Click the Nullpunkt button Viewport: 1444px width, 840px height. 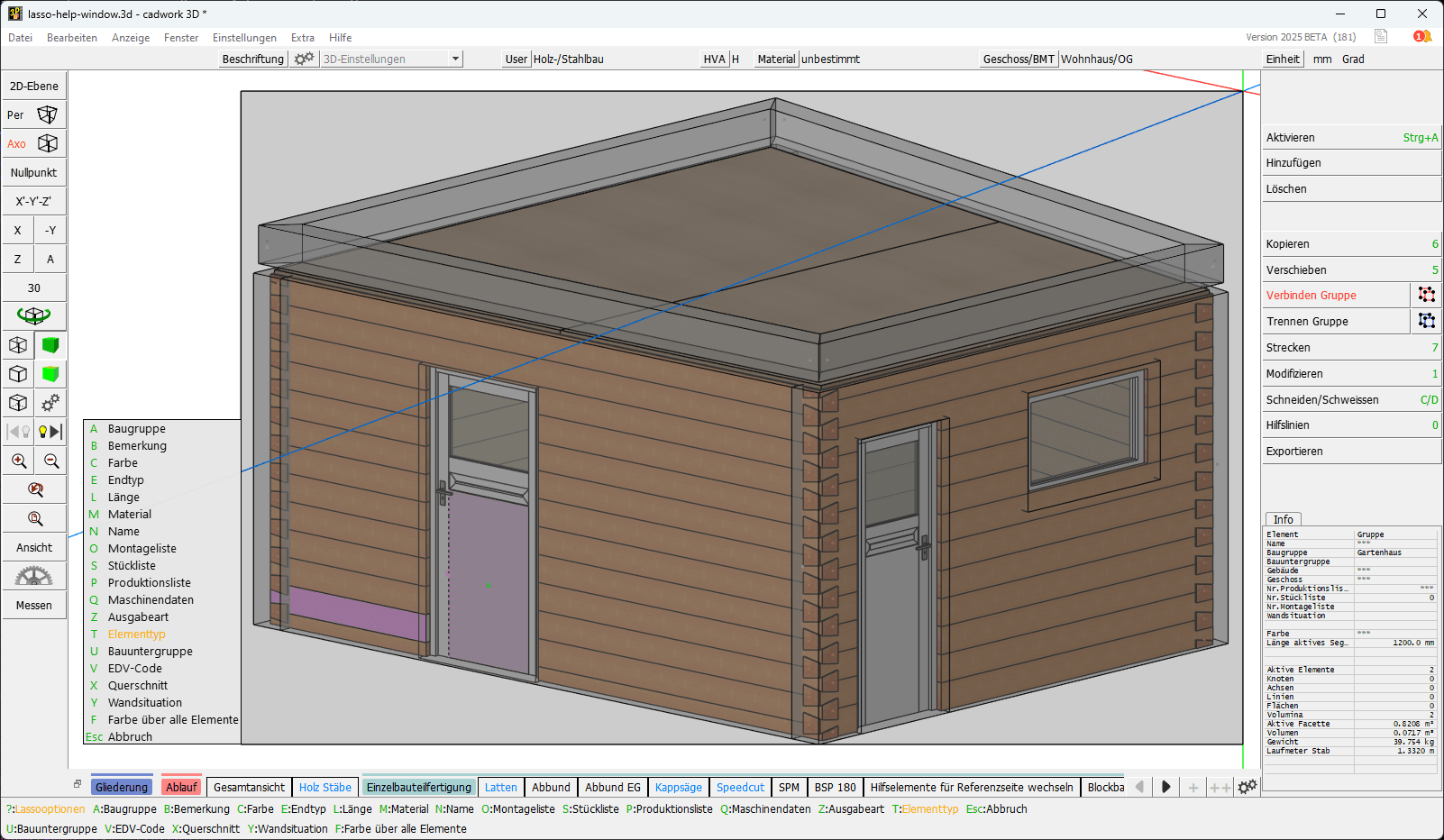[x=34, y=173]
